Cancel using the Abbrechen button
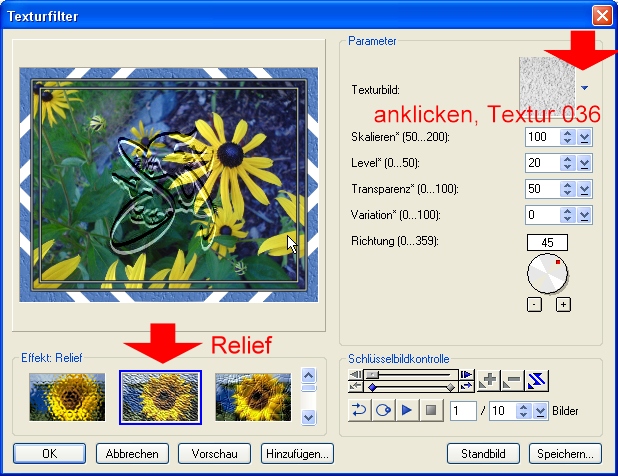The width and height of the screenshot is (618, 476). click(132, 454)
